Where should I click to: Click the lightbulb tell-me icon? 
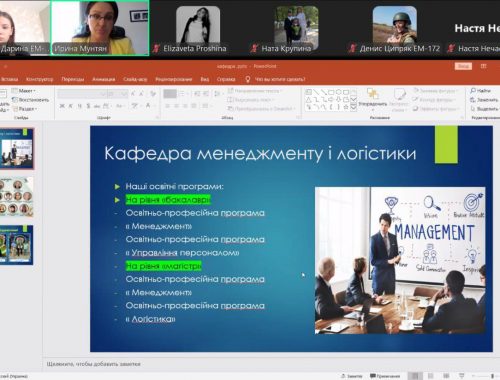click(248, 79)
